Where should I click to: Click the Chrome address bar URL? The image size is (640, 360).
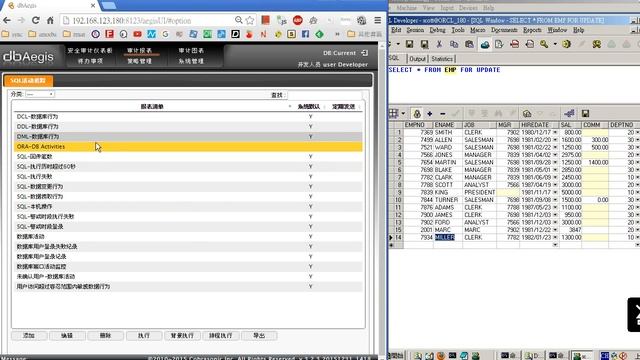[131, 20]
